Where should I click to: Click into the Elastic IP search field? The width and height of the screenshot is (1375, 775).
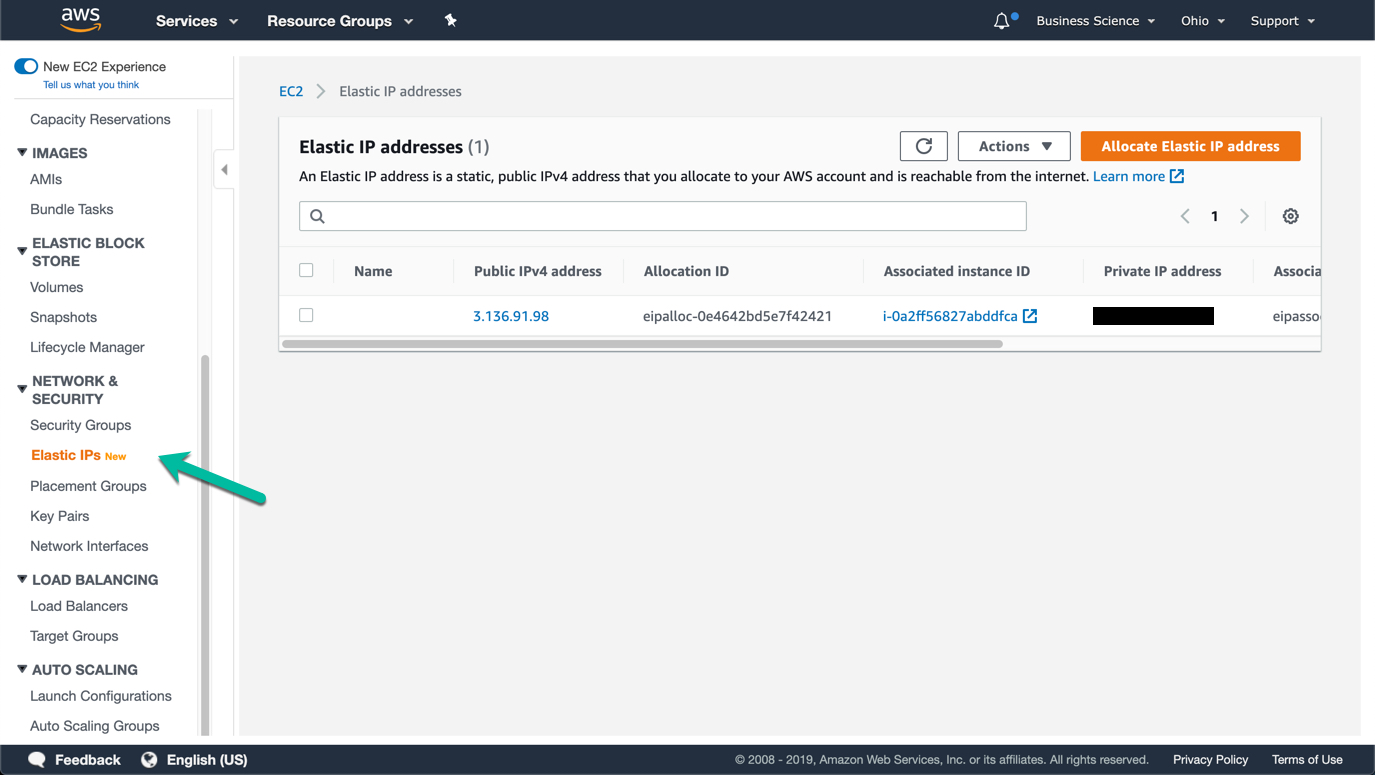[x=663, y=216]
